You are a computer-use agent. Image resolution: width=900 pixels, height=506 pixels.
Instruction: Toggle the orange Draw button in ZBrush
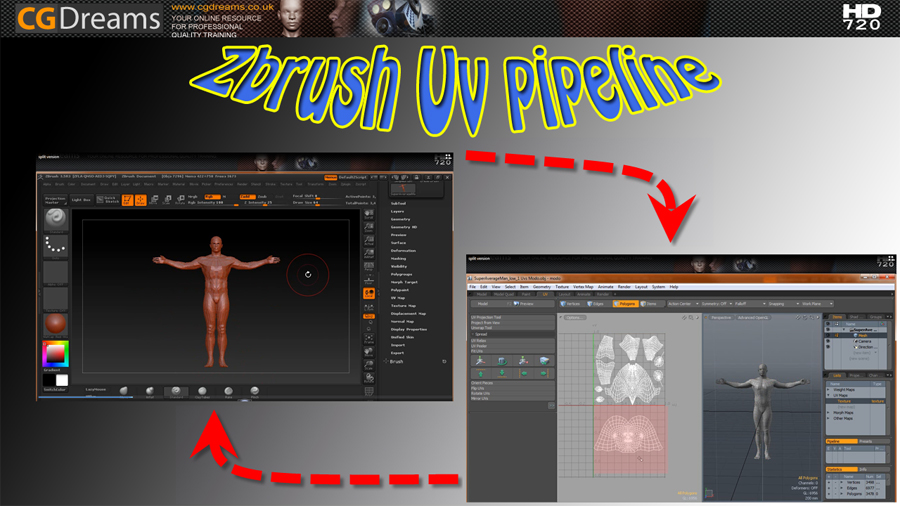coord(140,200)
